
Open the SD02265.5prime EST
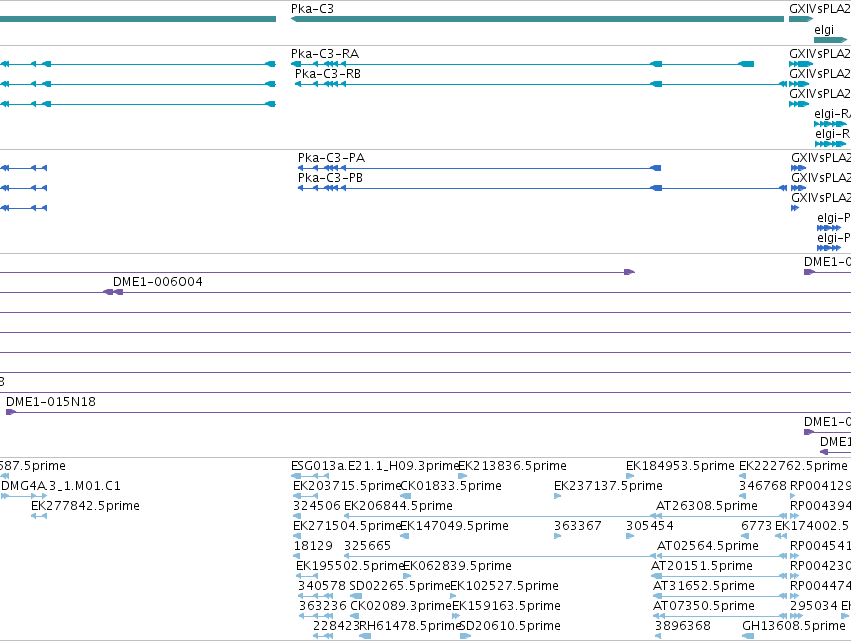400,586
